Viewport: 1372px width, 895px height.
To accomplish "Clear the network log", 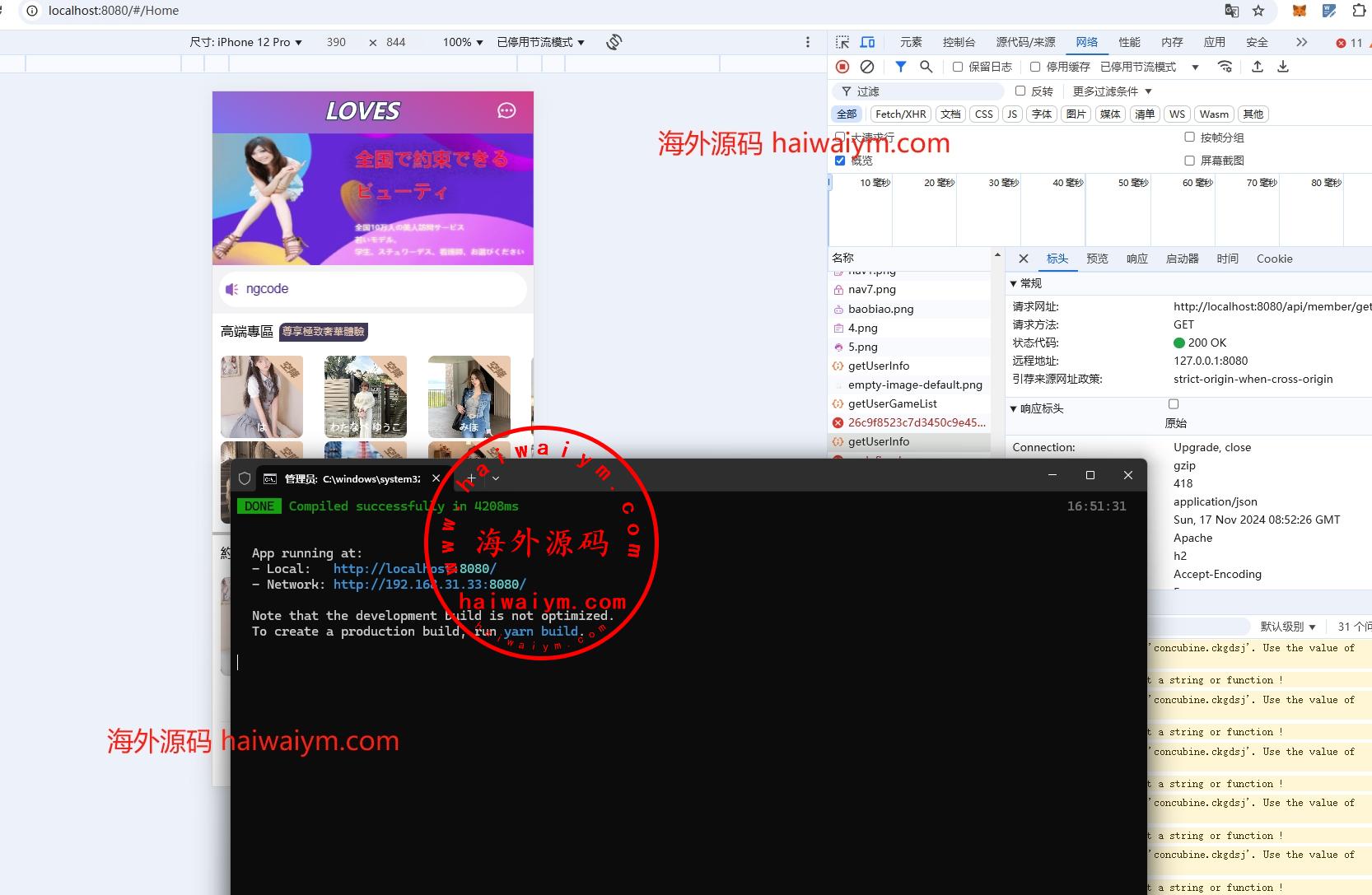I will [x=866, y=67].
